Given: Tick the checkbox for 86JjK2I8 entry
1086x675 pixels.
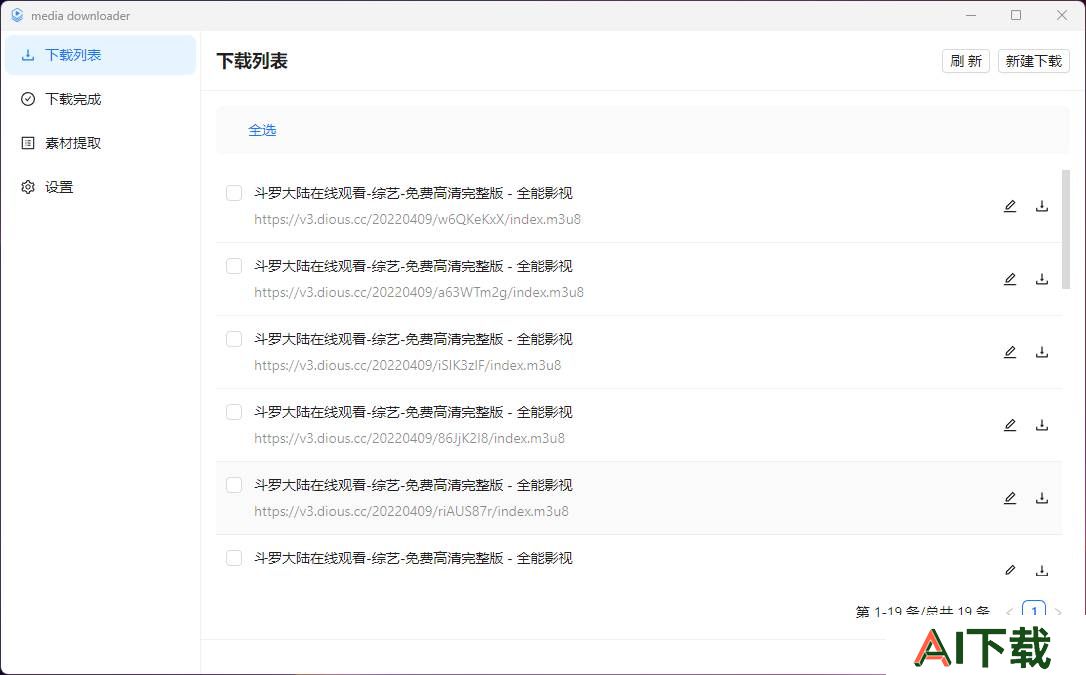Looking at the screenshot, I should pos(234,412).
